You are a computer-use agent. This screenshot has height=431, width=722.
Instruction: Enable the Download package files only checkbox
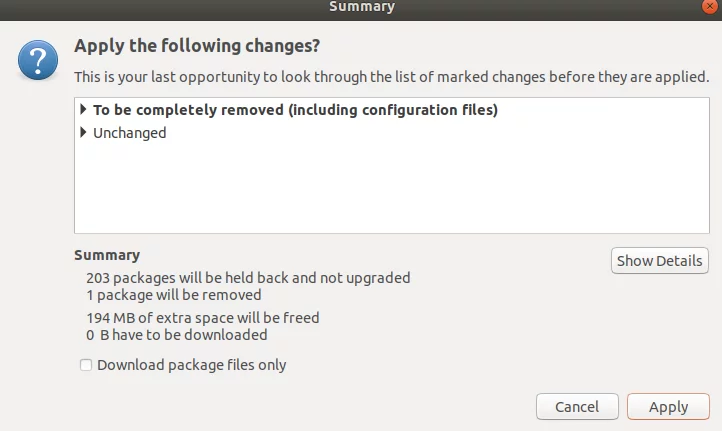[x=86, y=365]
